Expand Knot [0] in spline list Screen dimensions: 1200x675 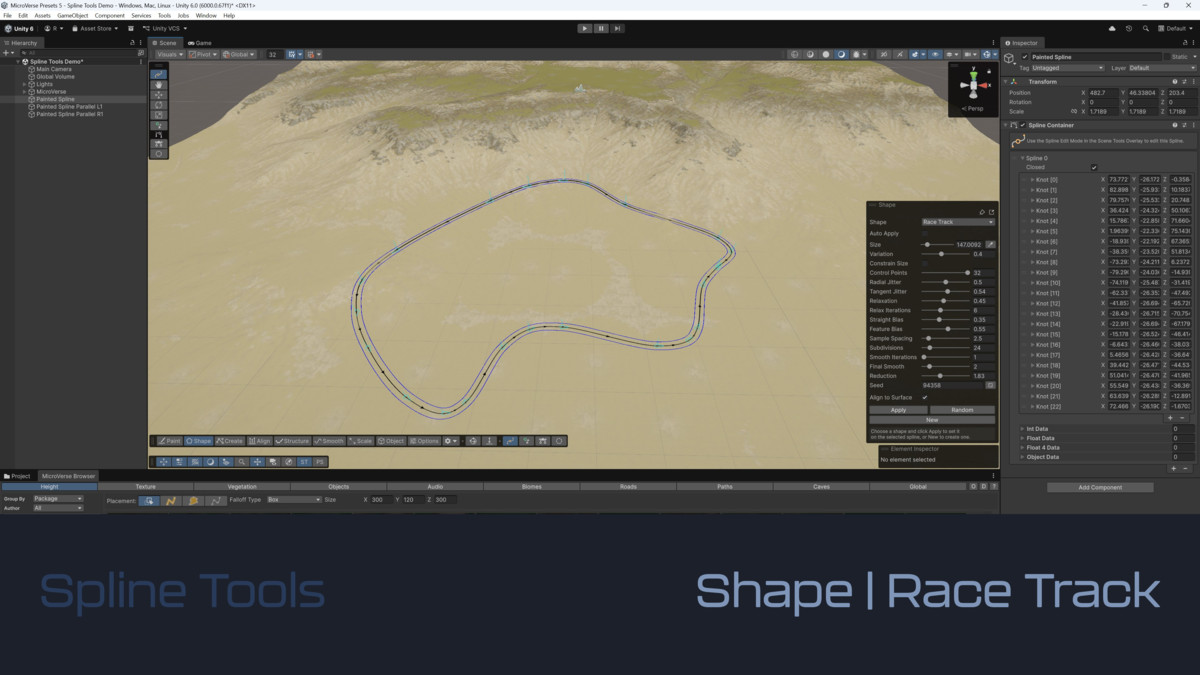(1032, 179)
